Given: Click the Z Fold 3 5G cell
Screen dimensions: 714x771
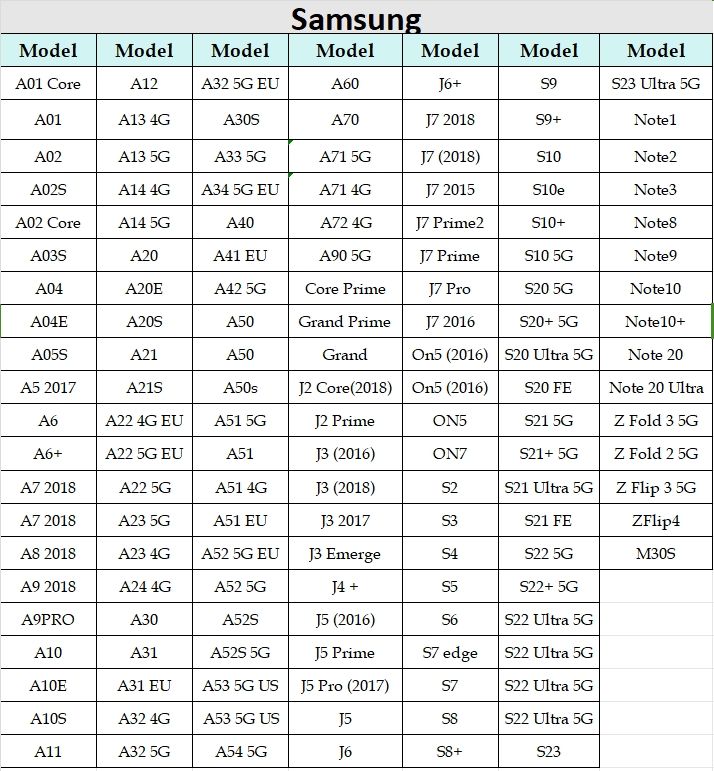Looking at the screenshot, I should tap(656, 420).
